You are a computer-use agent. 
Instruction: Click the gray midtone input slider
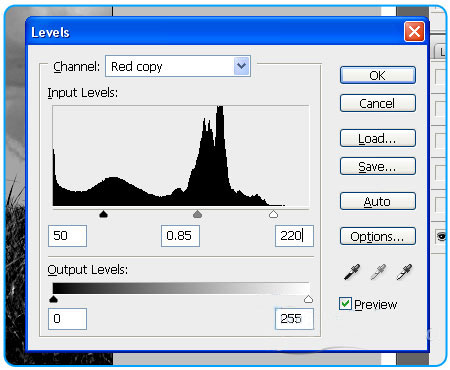[x=198, y=214]
